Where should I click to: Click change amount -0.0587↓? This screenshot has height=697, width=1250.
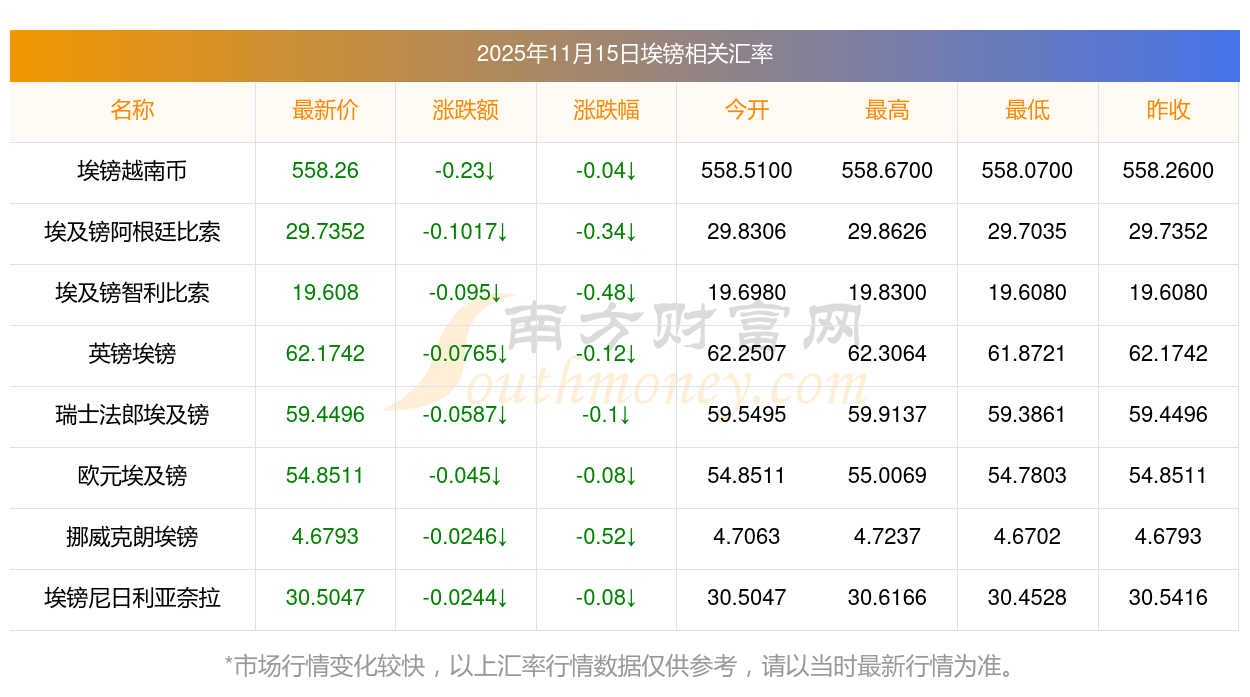click(x=466, y=415)
